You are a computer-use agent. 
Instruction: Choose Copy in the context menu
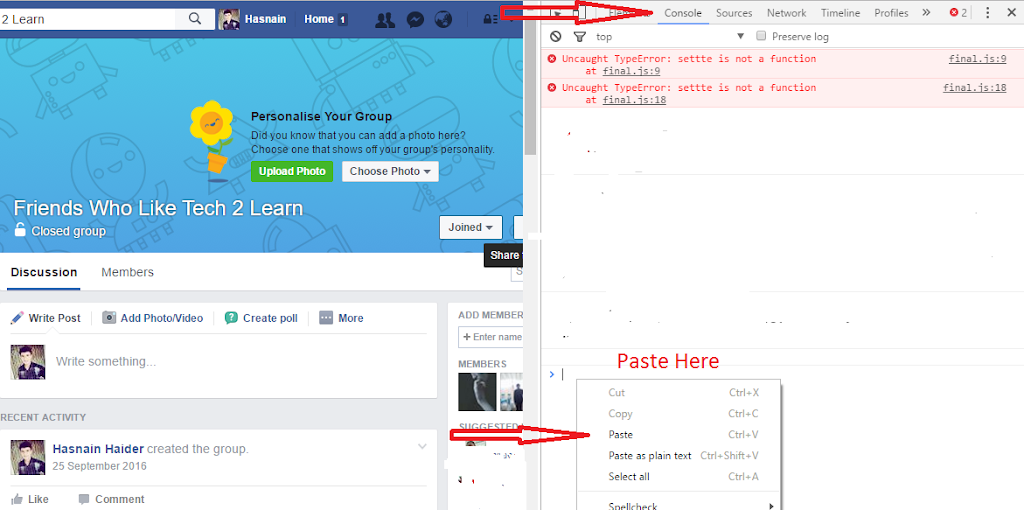(x=679, y=414)
